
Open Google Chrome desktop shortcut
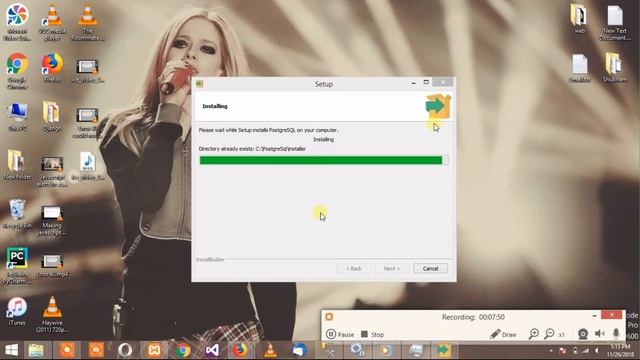17,71
